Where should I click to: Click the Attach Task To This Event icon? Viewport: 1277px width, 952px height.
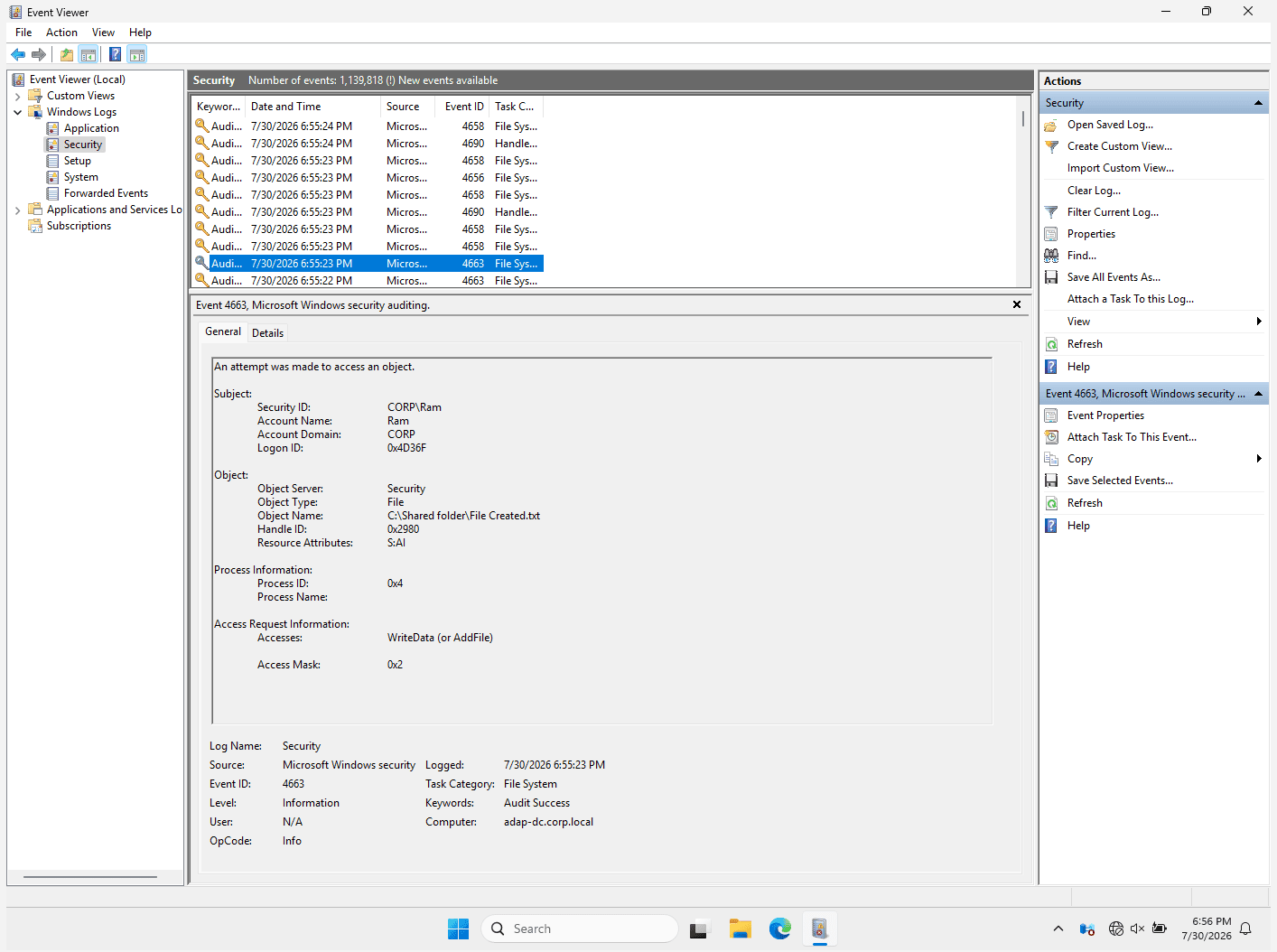tap(1051, 437)
